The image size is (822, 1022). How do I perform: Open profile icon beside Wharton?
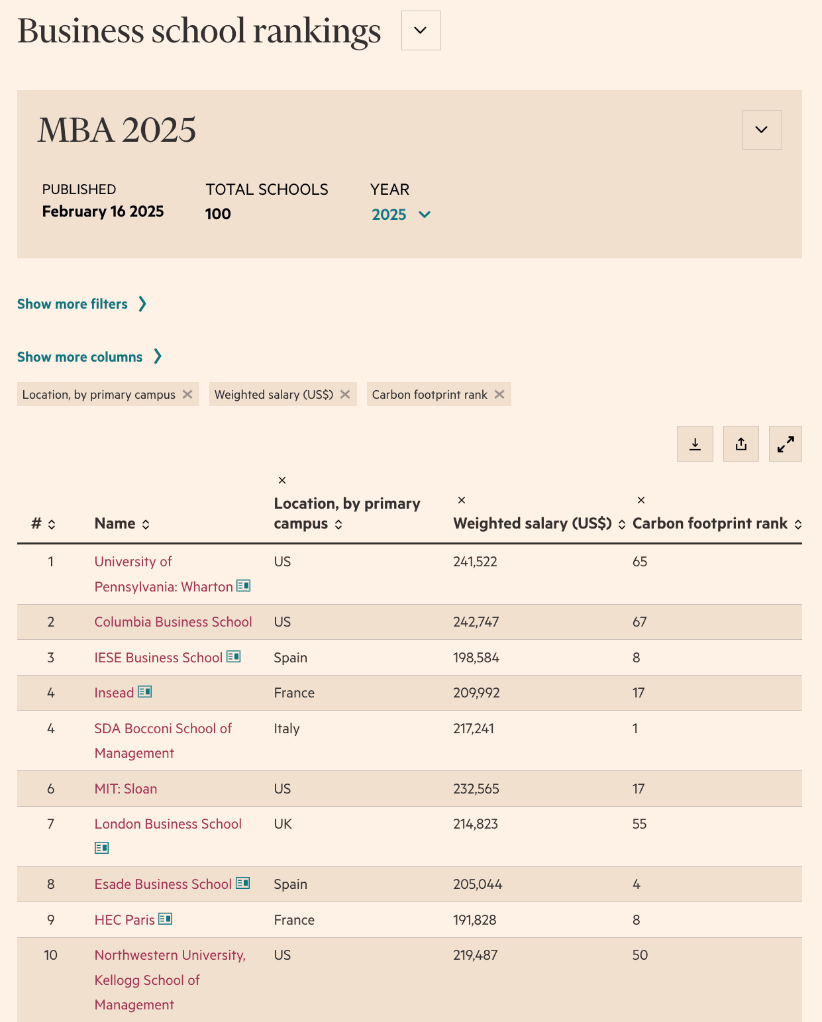[243, 586]
